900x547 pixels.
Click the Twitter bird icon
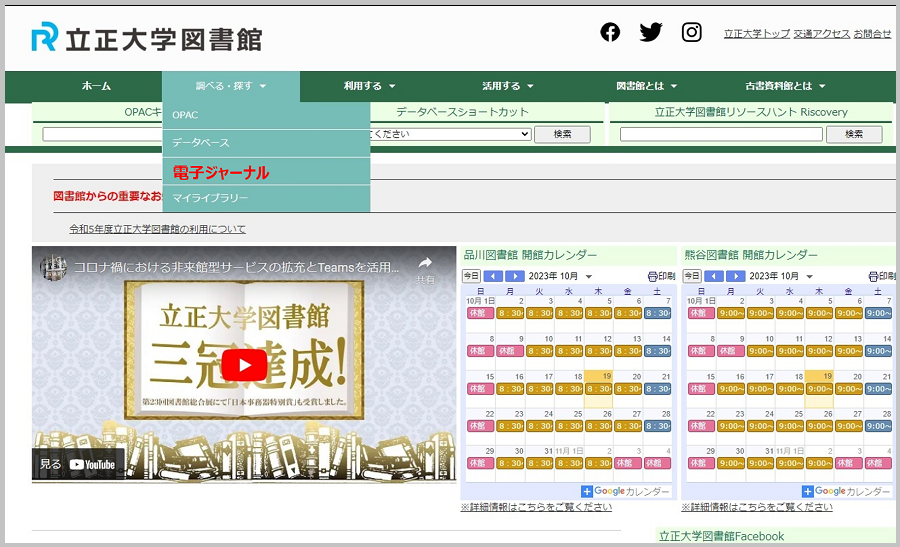pyautogui.click(x=651, y=32)
